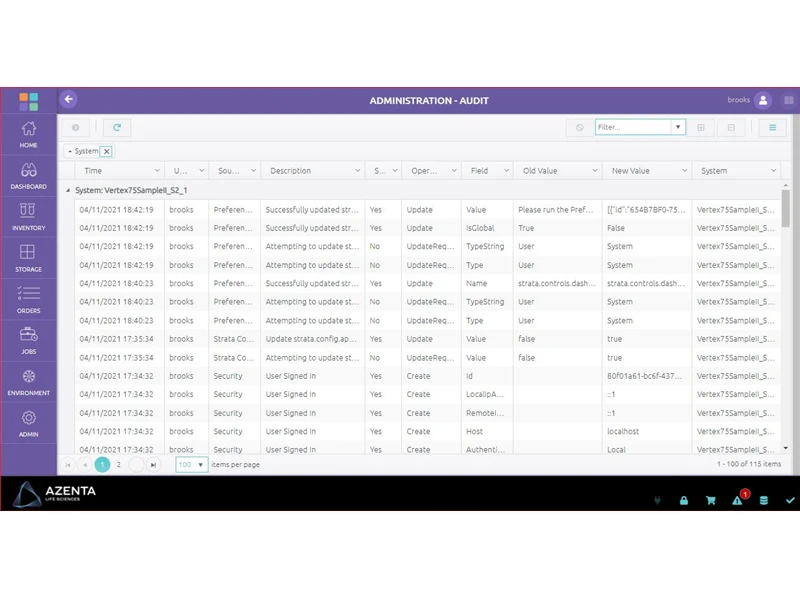The width and height of the screenshot is (800, 600).
Task: Open the Time column filter dropdown
Action: coord(157,170)
